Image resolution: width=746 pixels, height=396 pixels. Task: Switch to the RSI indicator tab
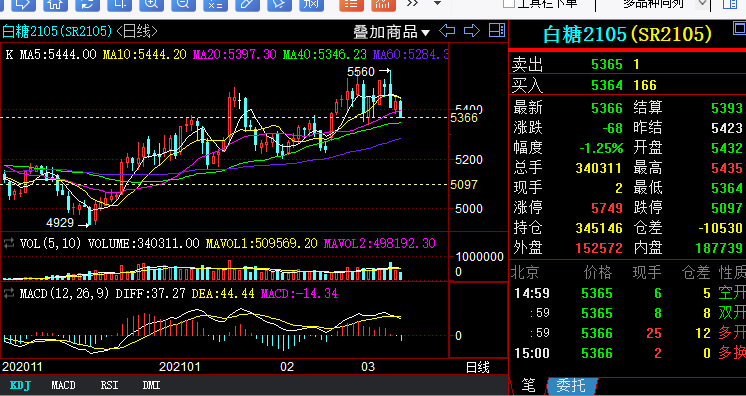coord(109,385)
